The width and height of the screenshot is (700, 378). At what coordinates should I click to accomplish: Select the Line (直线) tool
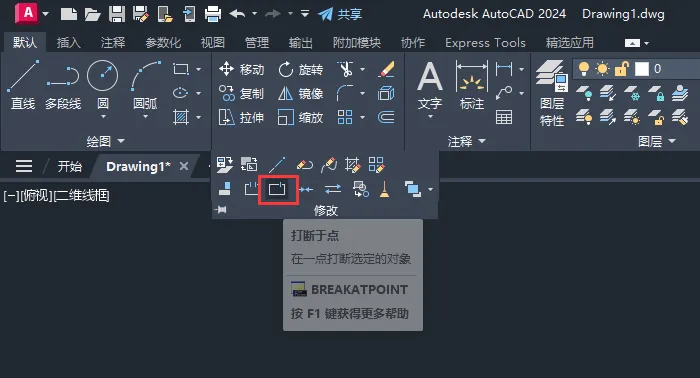tap(23, 86)
